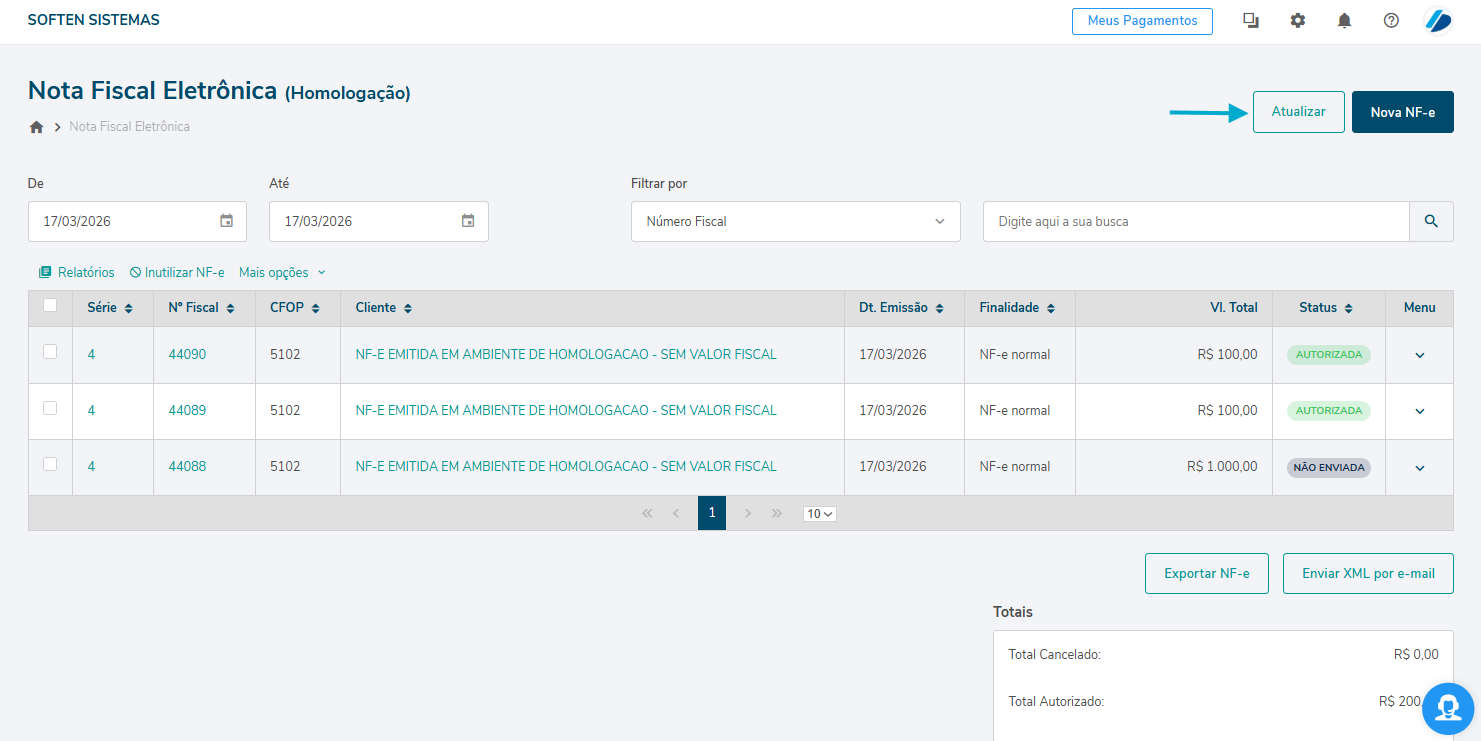The height and width of the screenshot is (741, 1481).
Task: Open the calendar picker for De date
Action: [227, 221]
